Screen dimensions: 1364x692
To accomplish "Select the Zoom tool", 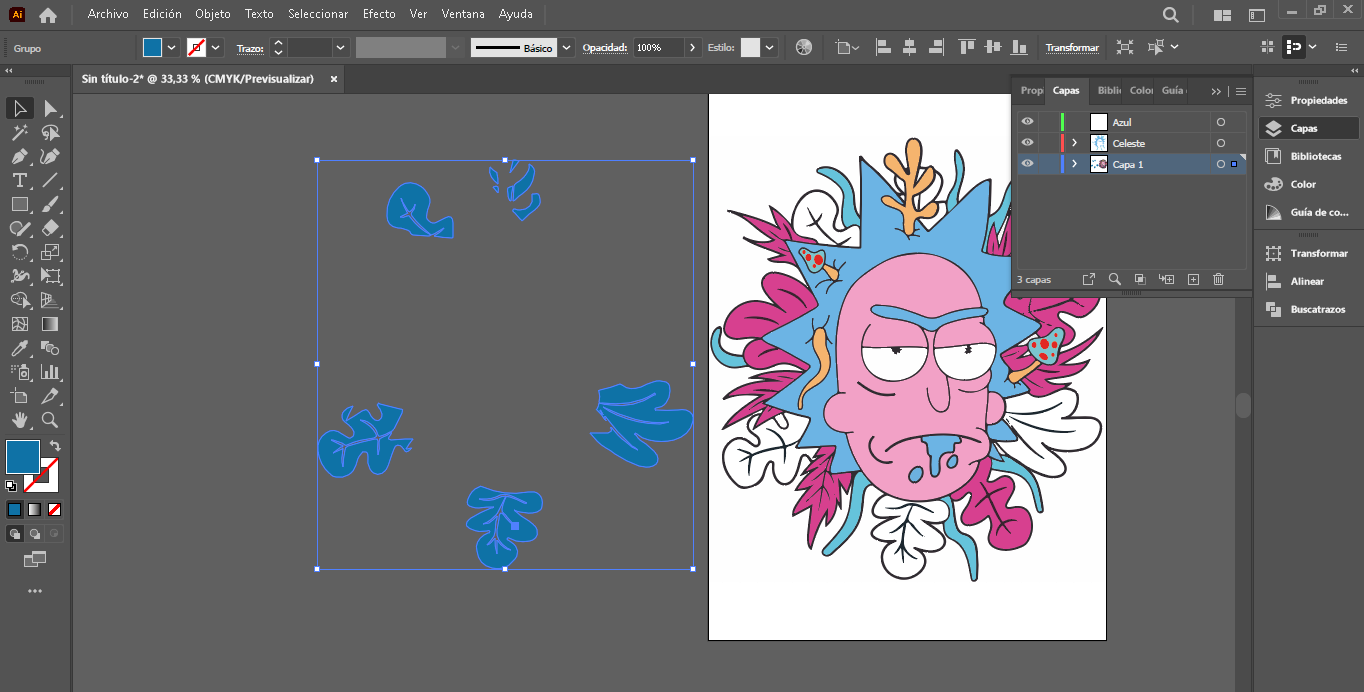I will point(50,420).
